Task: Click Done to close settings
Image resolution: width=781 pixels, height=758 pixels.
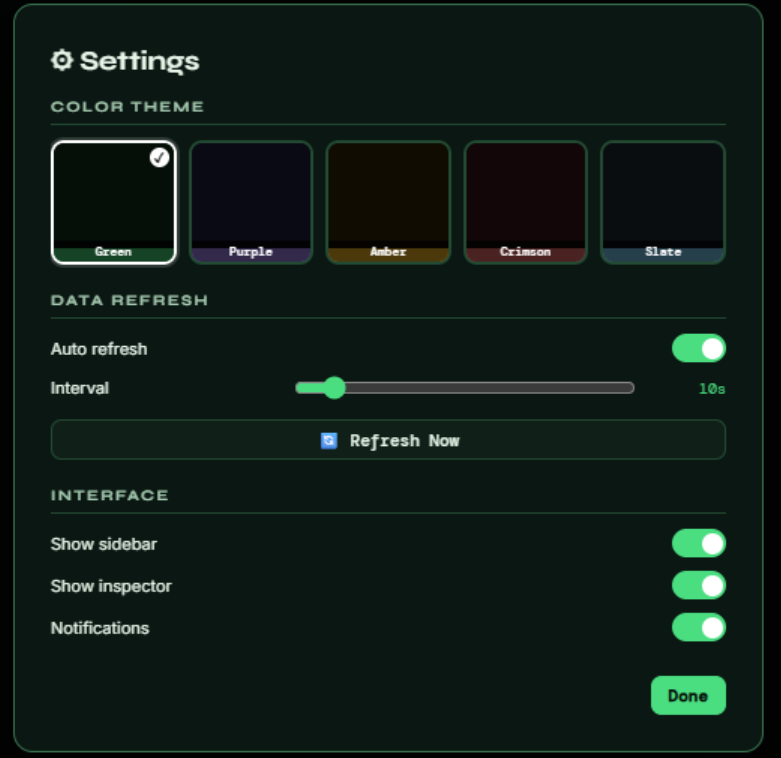Action: click(688, 695)
